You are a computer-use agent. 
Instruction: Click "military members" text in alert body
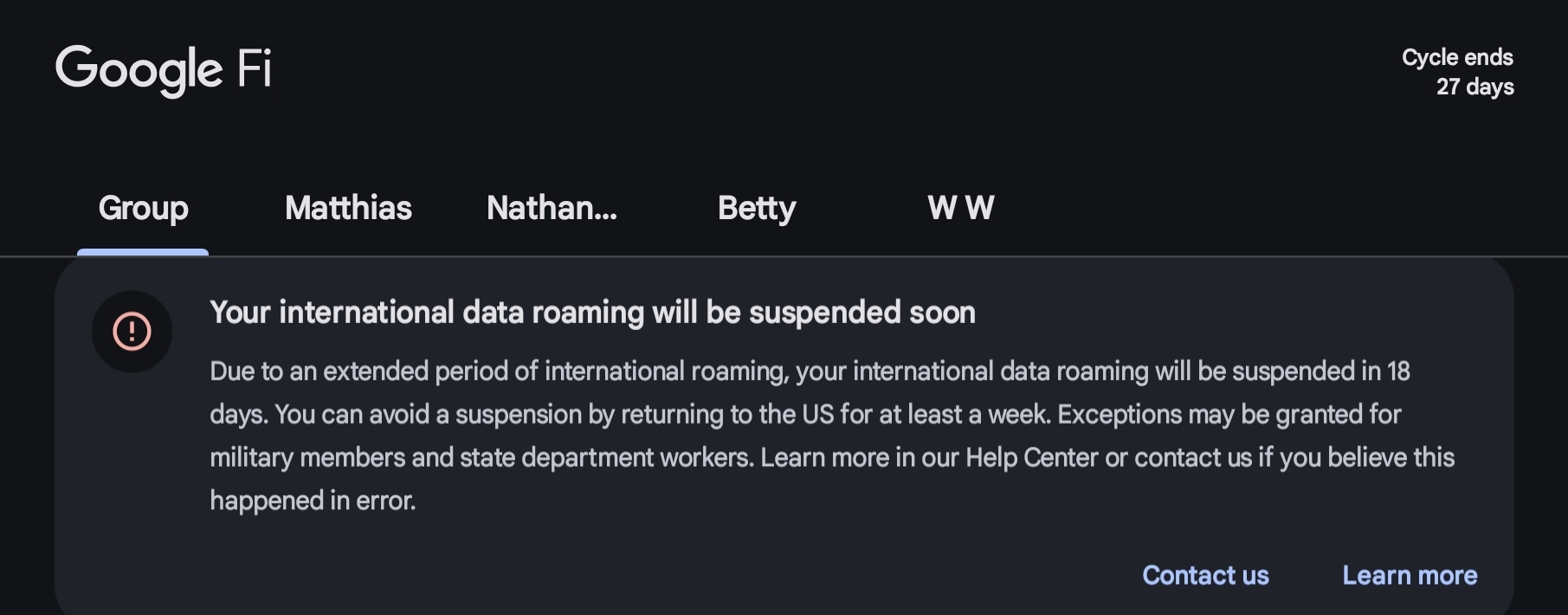pos(307,457)
